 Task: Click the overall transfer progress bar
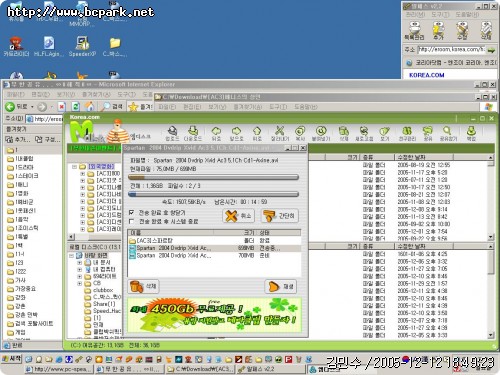point(213,194)
